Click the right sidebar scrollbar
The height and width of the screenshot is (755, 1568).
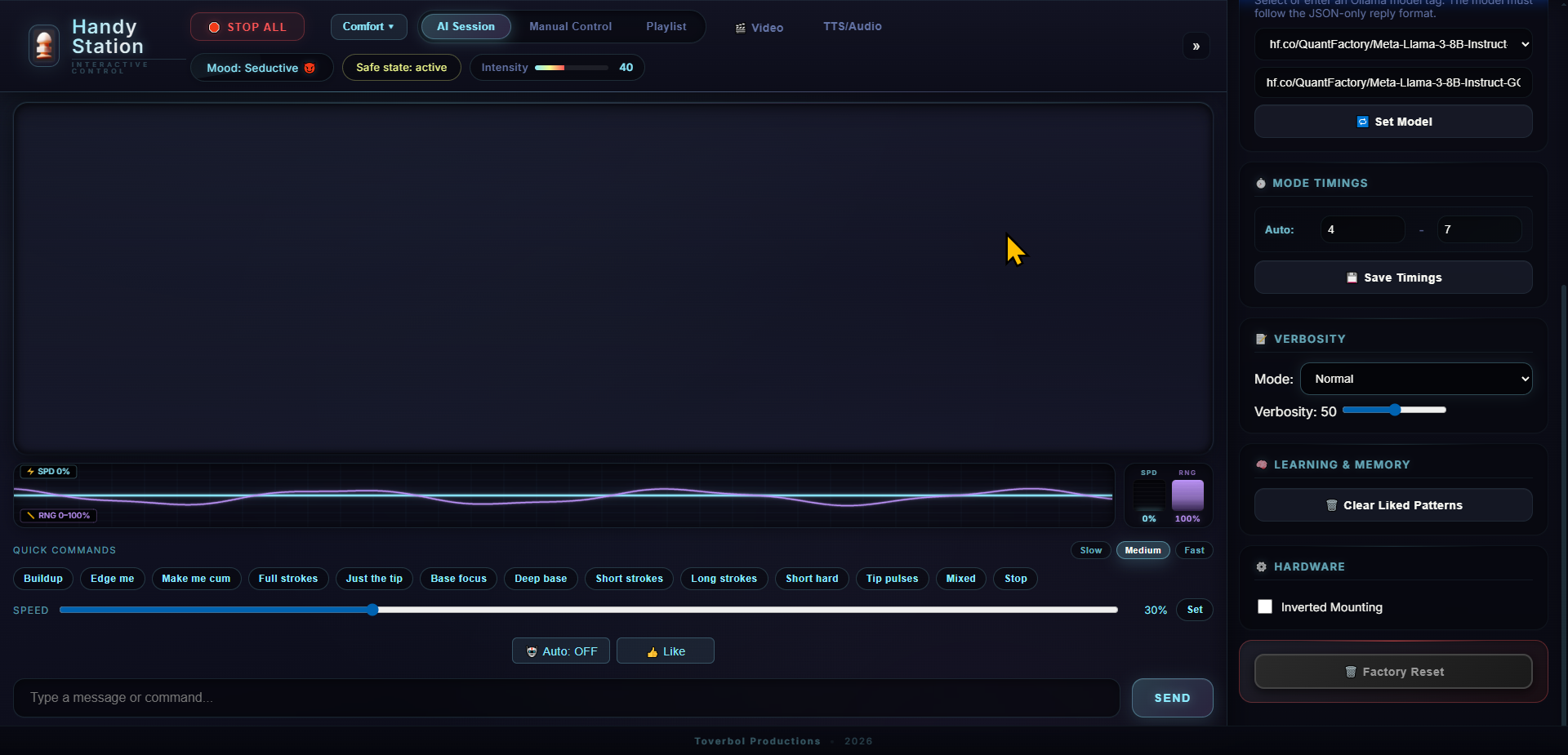(x=1564, y=504)
